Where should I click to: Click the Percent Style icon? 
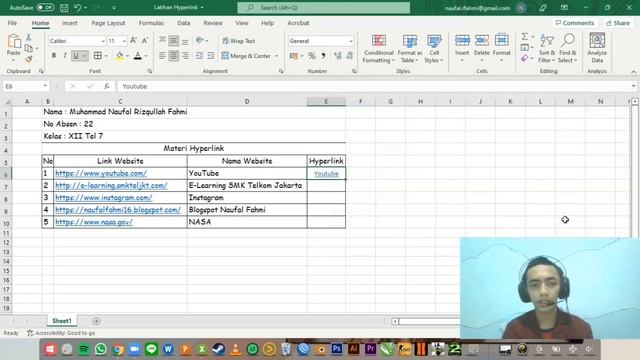pos(312,56)
